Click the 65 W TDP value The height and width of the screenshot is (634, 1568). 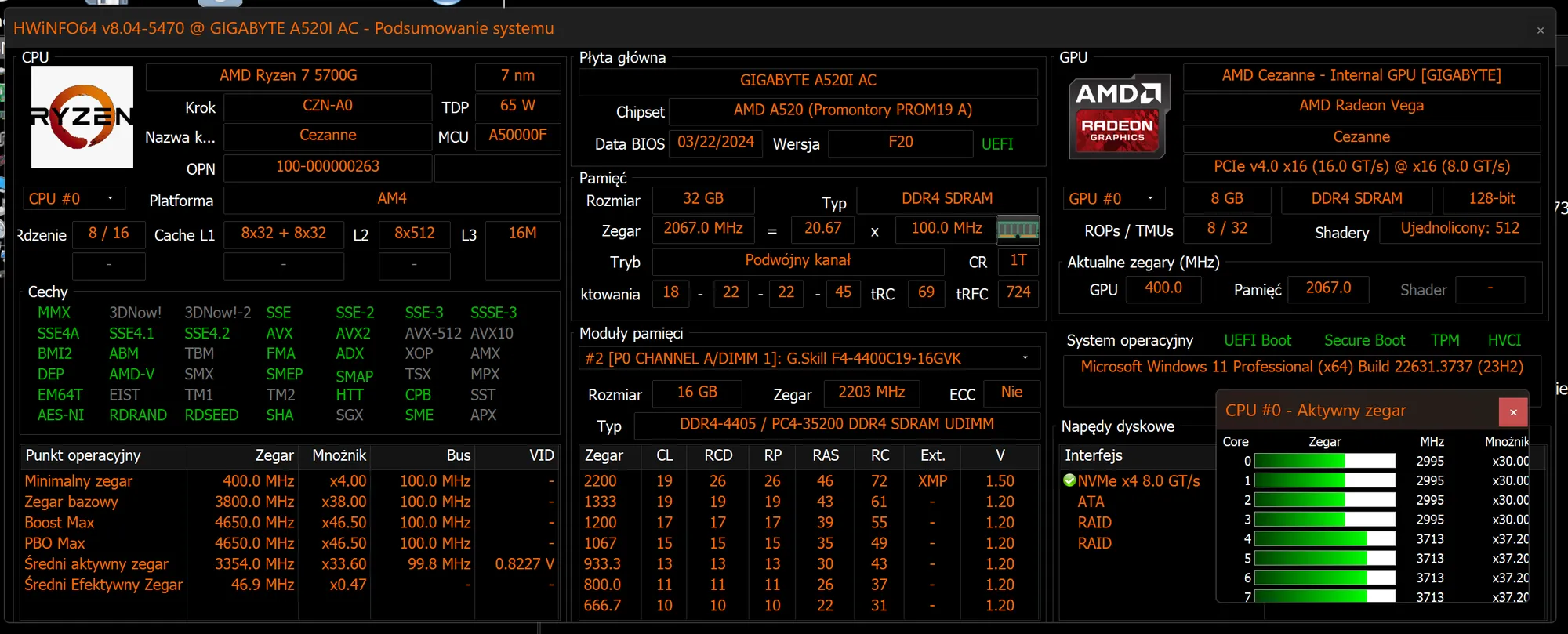(x=517, y=106)
